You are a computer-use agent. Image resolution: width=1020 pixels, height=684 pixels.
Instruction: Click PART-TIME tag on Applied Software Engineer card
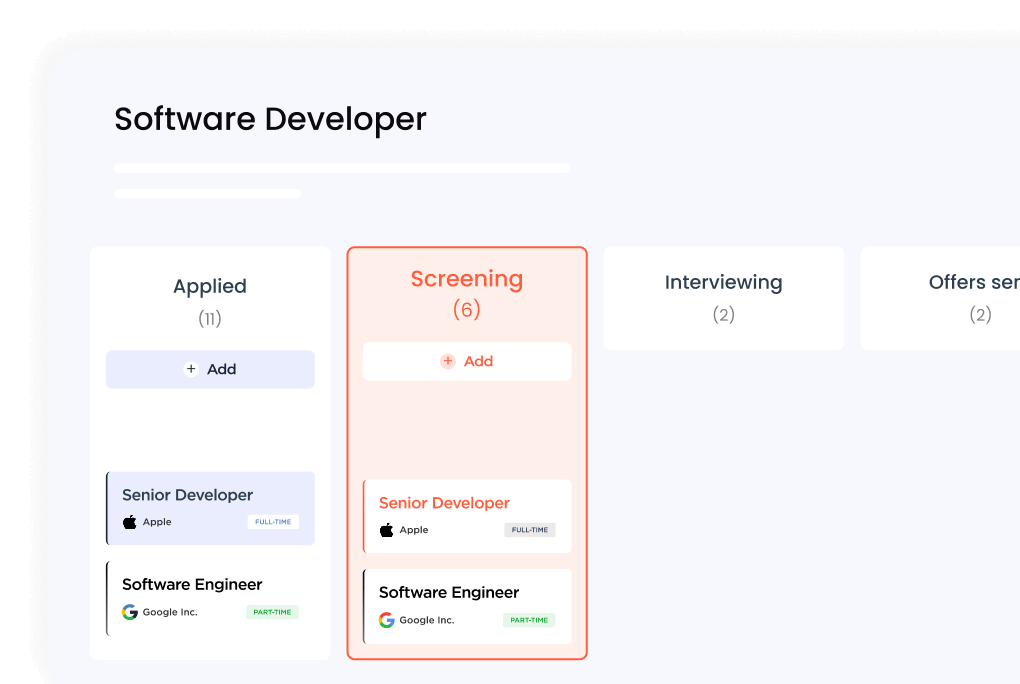pos(273,612)
